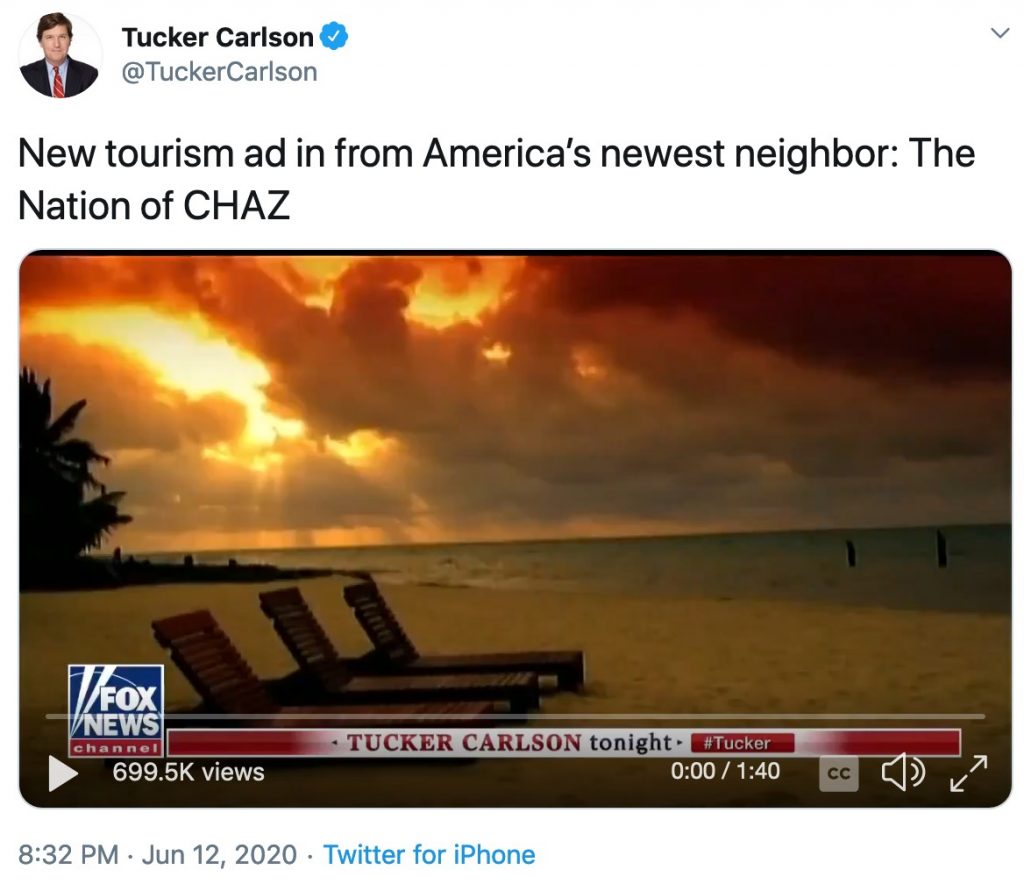Click the TUCKER CARLSON tonight banner
The width and height of the screenshot is (1024, 884).
click(509, 743)
